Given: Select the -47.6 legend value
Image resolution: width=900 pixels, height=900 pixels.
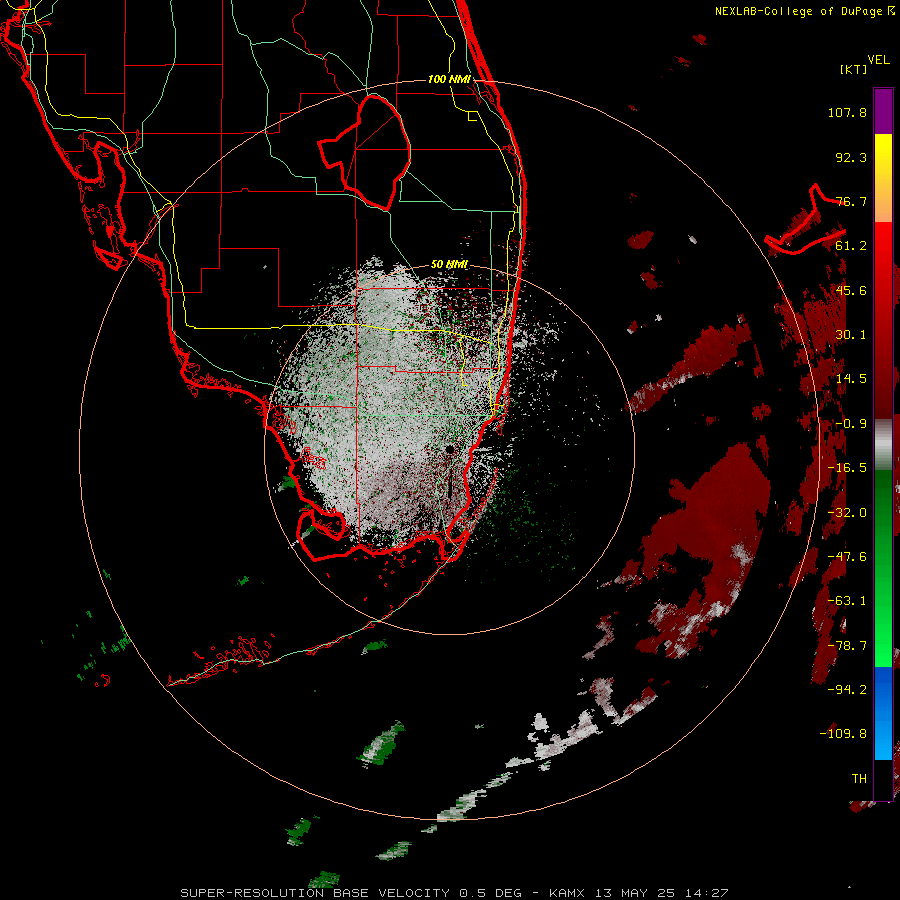Looking at the screenshot, I should [x=847, y=557].
